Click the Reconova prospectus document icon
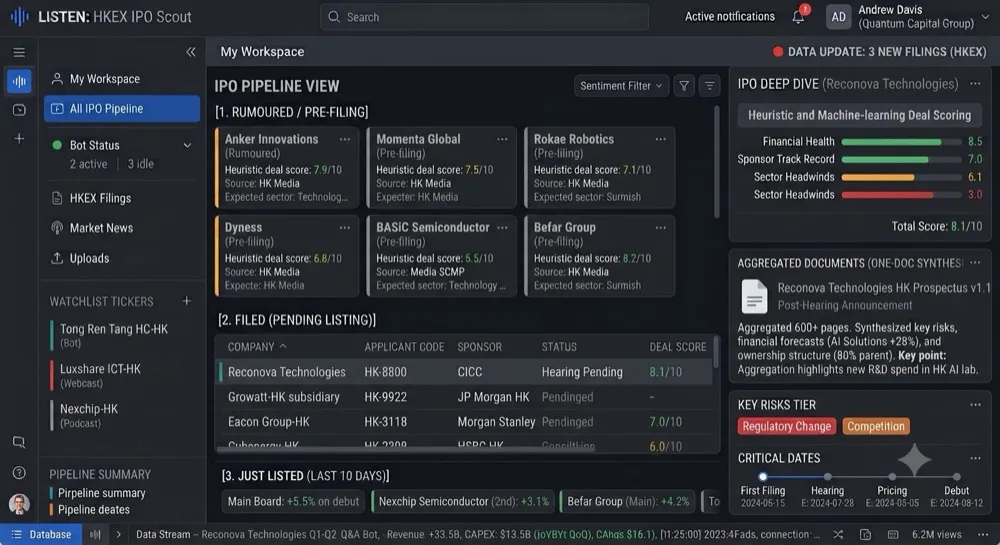1000x545 pixels. tap(754, 296)
